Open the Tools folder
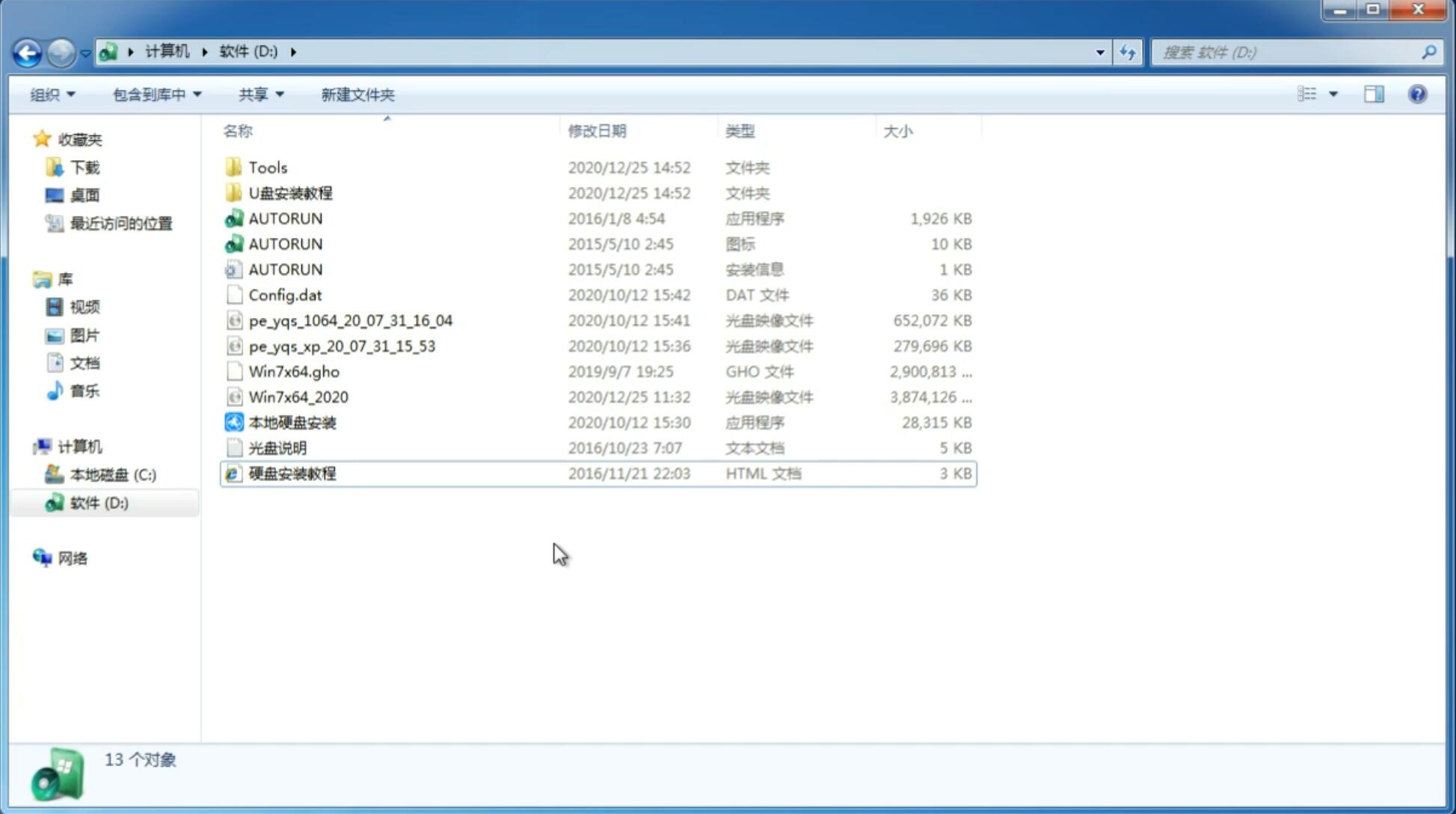This screenshot has width=1456, height=814. [267, 167]
